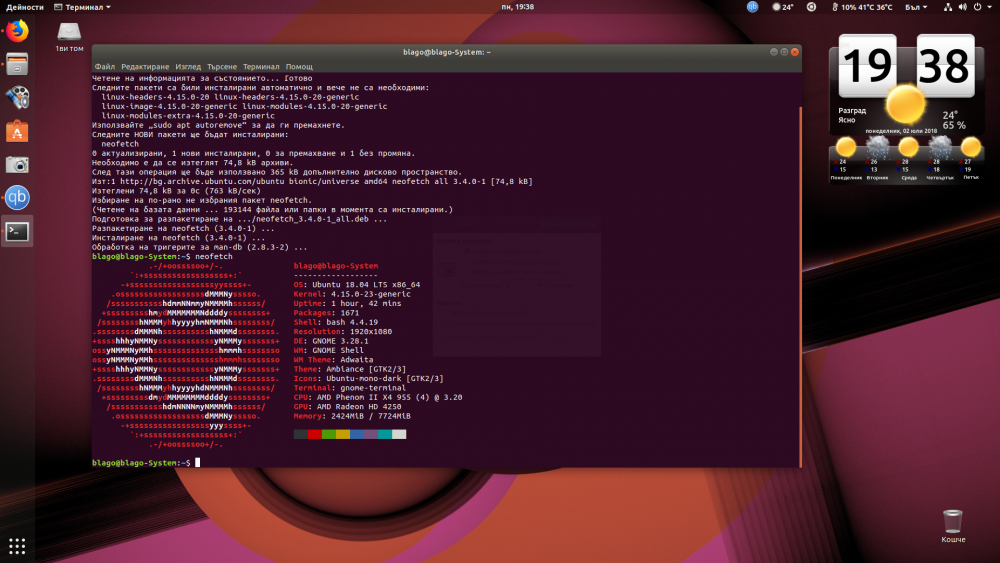Click Сряда forecast sun icon
The height and width of the screenshot is (563, 1000).
[x=908, y=147]
